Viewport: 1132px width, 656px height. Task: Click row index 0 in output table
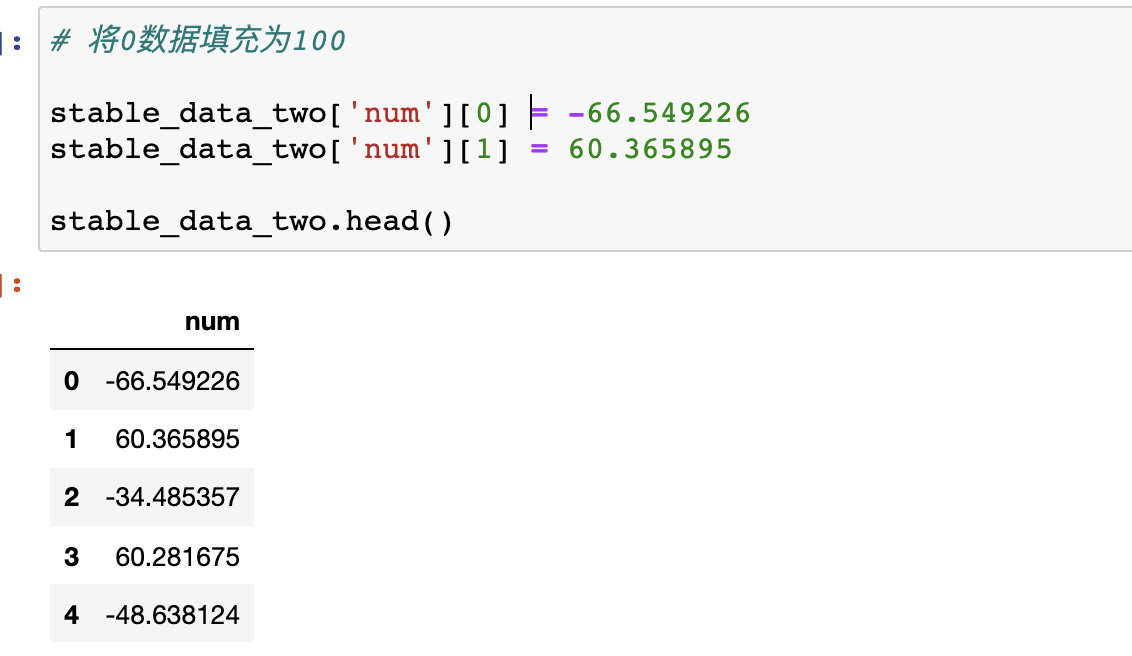click(70, 381)
